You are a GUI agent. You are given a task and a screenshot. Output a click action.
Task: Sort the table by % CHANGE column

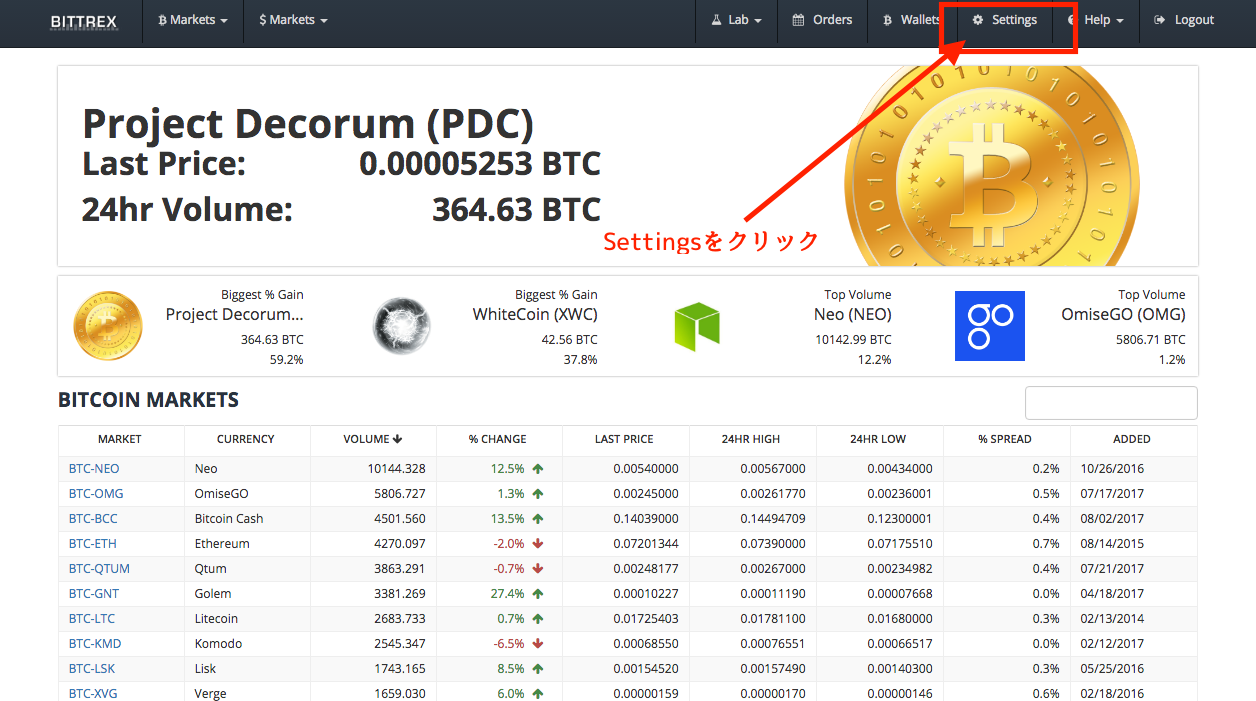click(x=498, y=439)
